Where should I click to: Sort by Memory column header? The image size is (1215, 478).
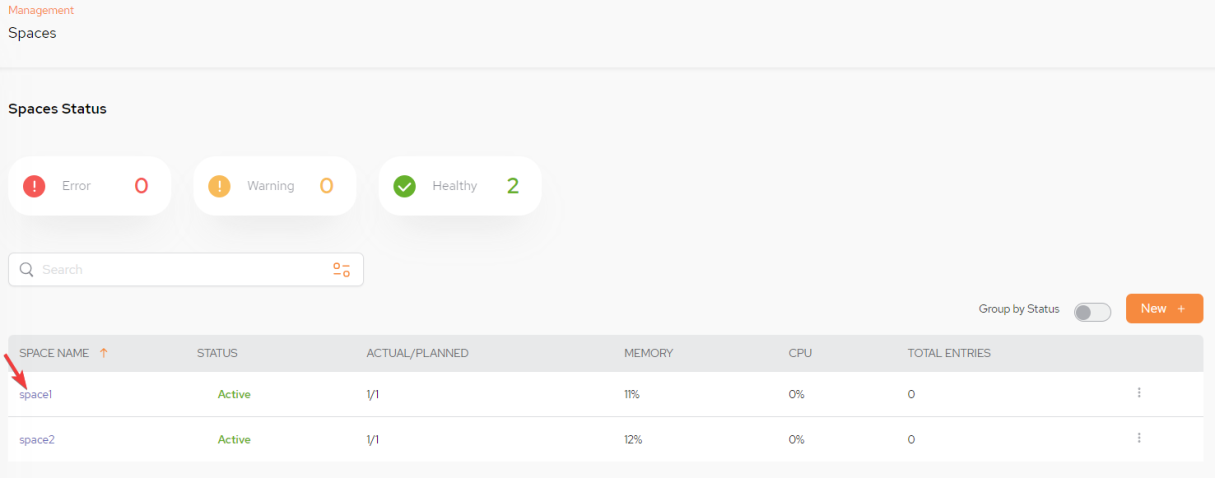point(648,353)
